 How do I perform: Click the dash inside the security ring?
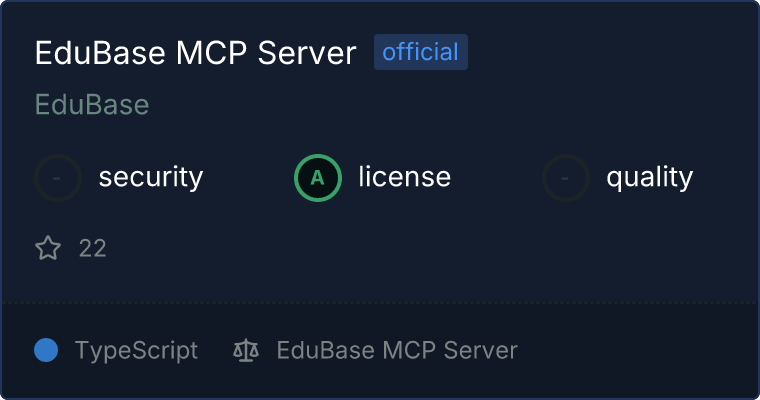tap(57, 178)
